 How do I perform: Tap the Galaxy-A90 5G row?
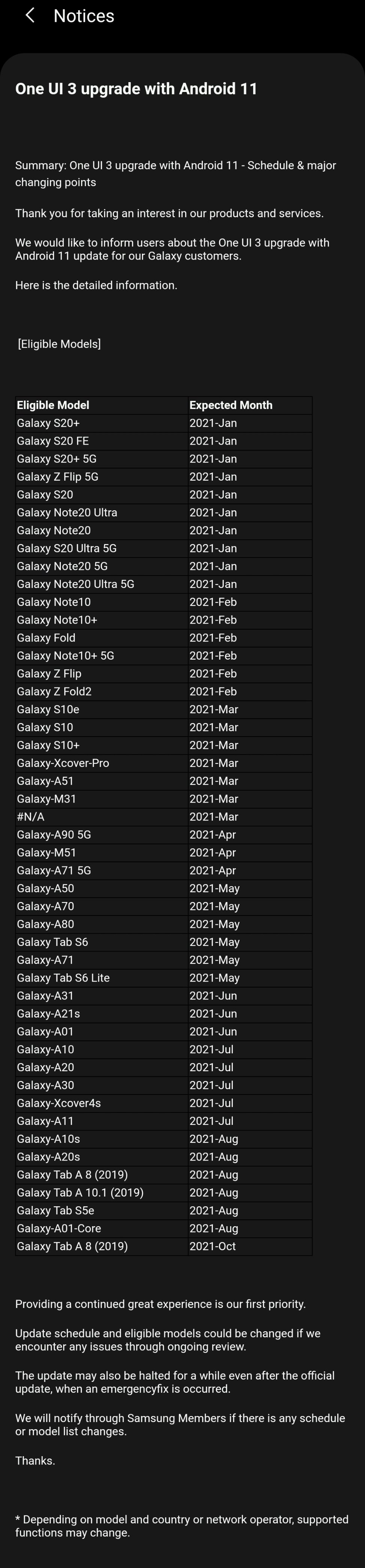(x=163, y=834)
